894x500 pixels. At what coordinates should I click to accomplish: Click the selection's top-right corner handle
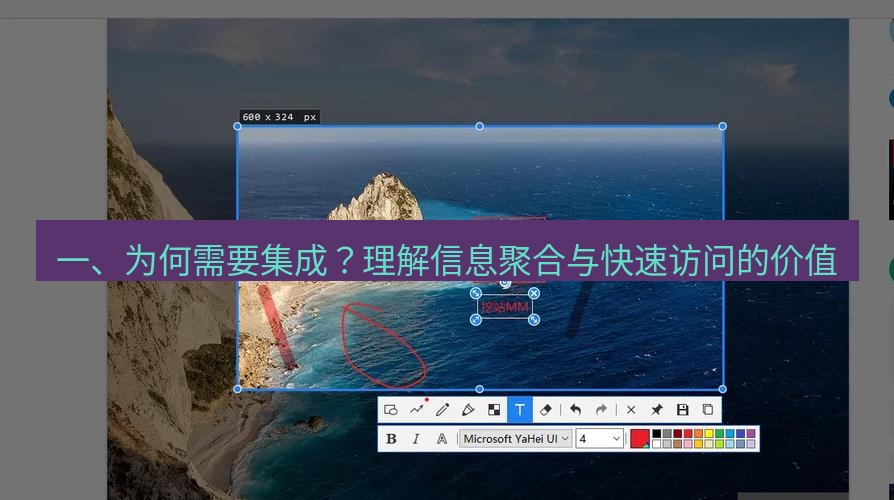pos(722,126)
